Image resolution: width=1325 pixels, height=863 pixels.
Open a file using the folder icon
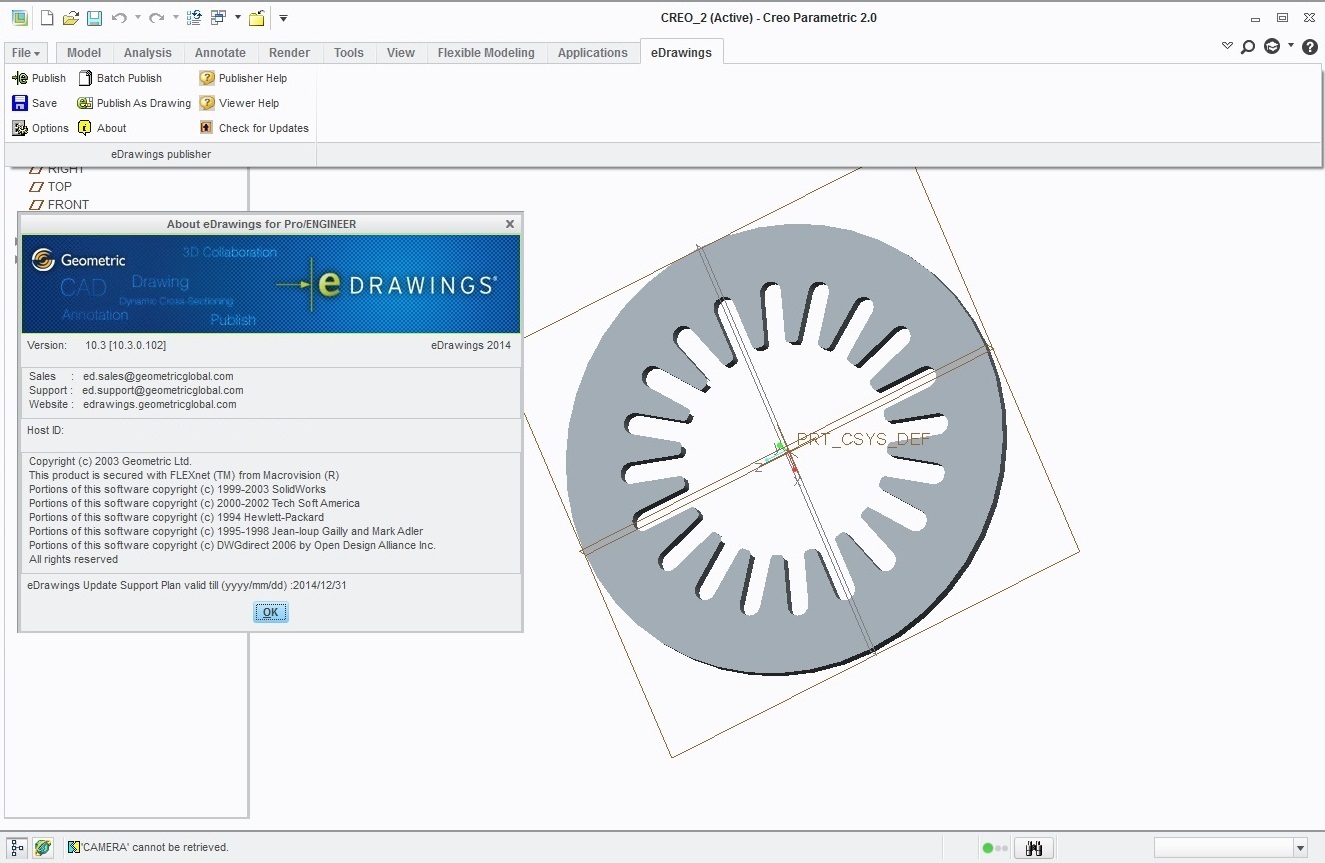pos(70,18)
